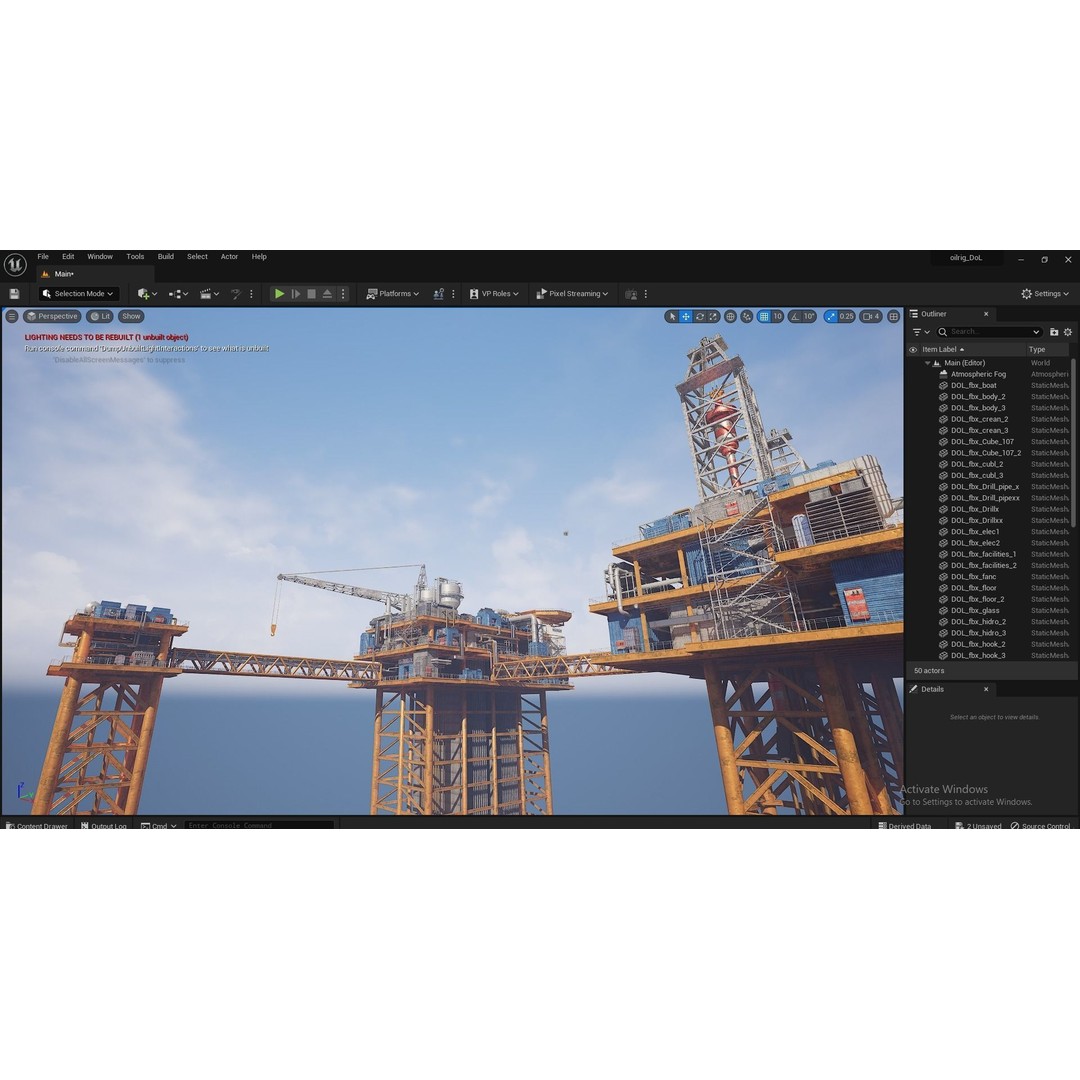
Task: Open the Build menu
Action: click(165, 257)
